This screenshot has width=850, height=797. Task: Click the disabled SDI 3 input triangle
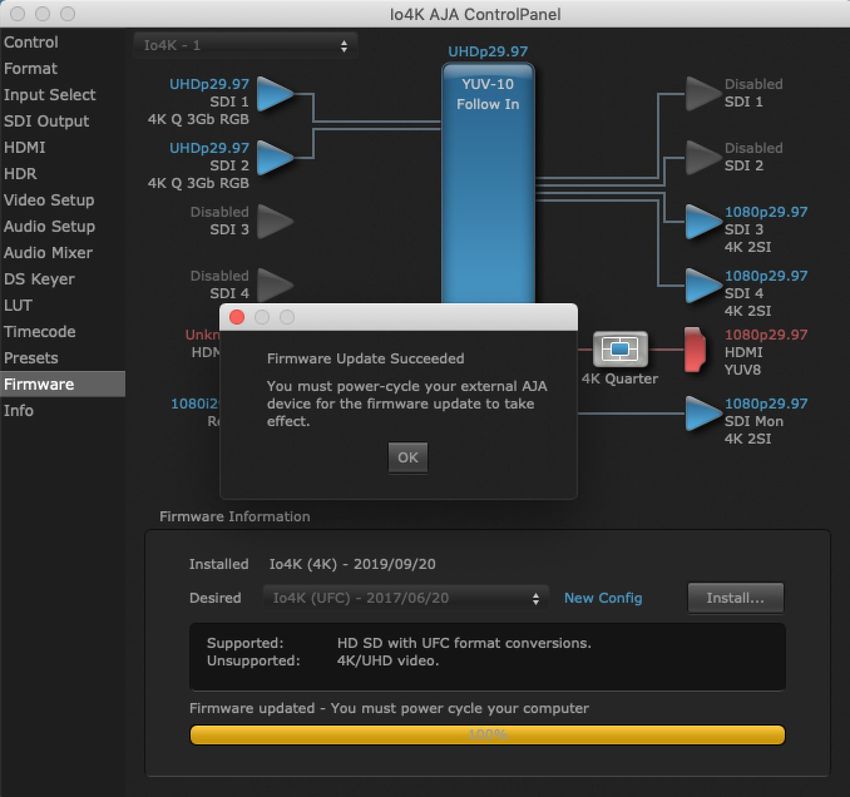click(275, 221)
